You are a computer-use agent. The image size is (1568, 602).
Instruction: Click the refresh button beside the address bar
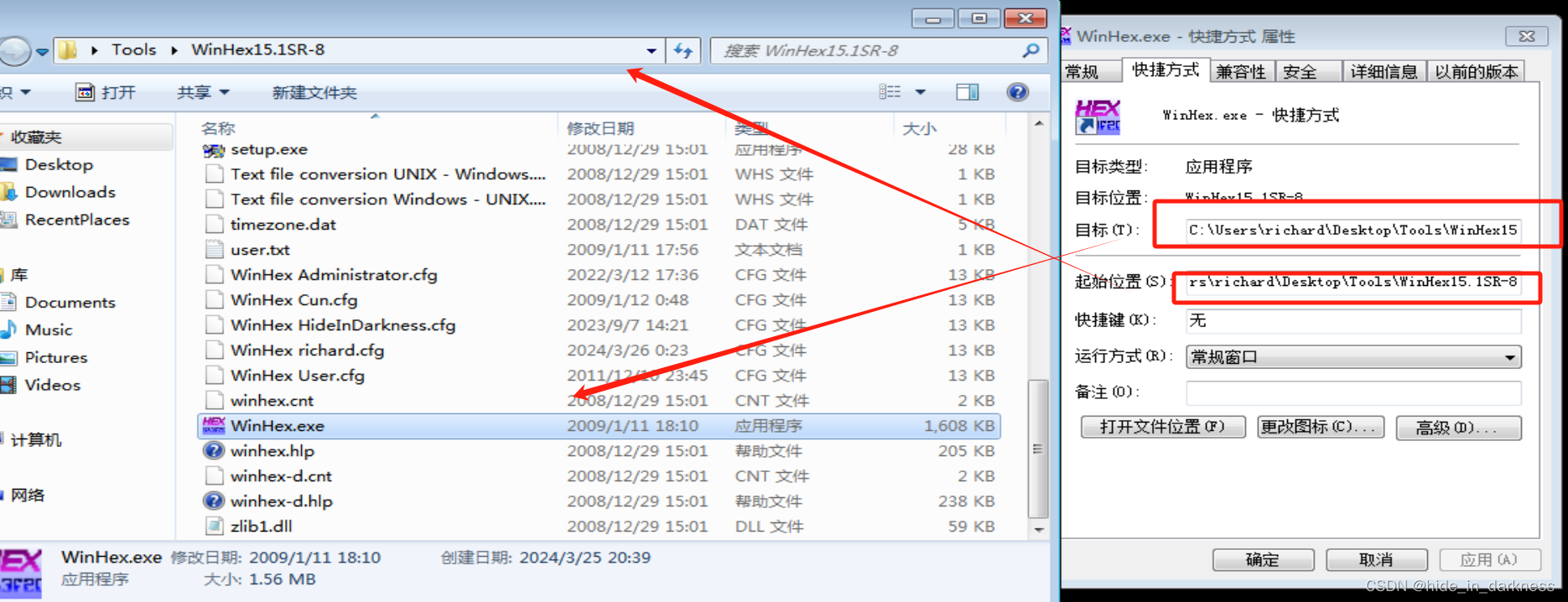point(683,51)
